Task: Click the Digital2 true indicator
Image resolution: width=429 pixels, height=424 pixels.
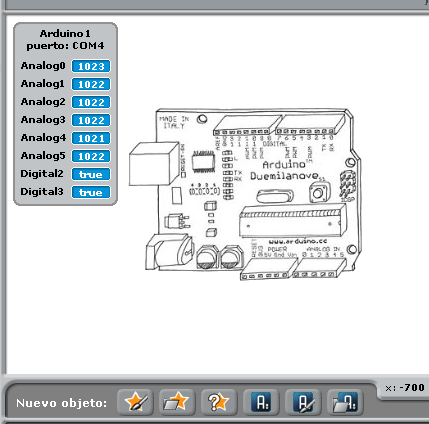Action: (91, 174)
